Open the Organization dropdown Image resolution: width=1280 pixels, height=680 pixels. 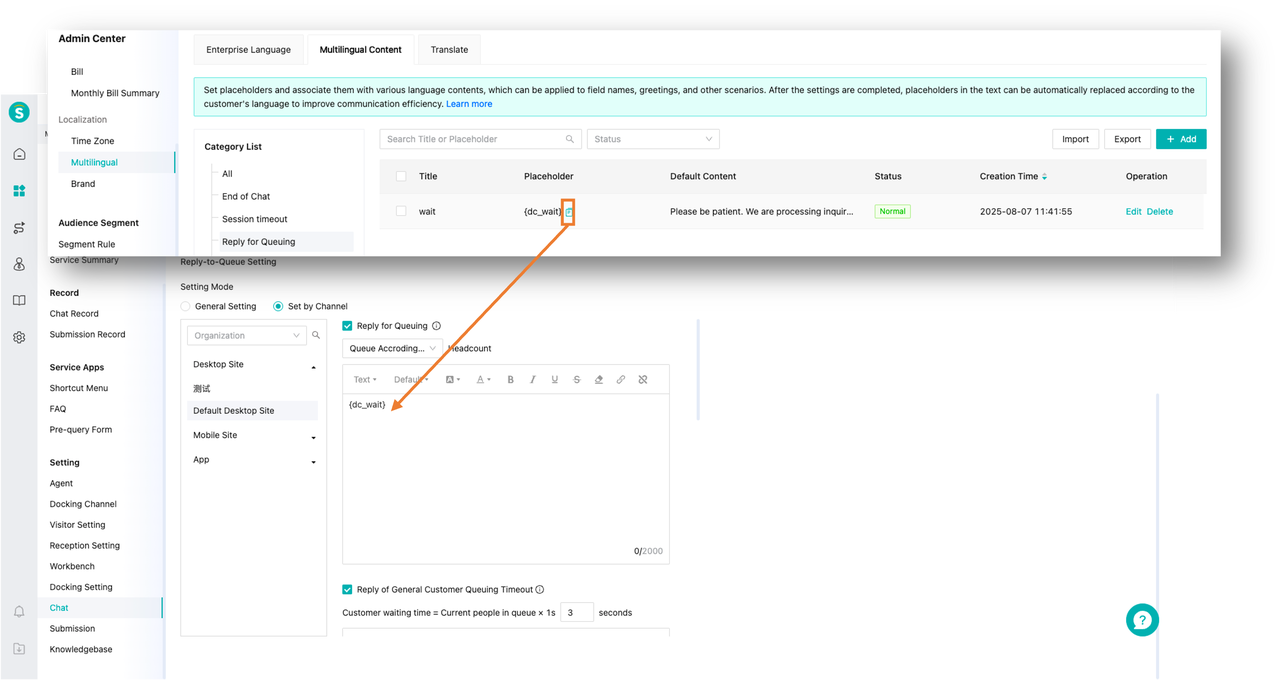point(246,336)
